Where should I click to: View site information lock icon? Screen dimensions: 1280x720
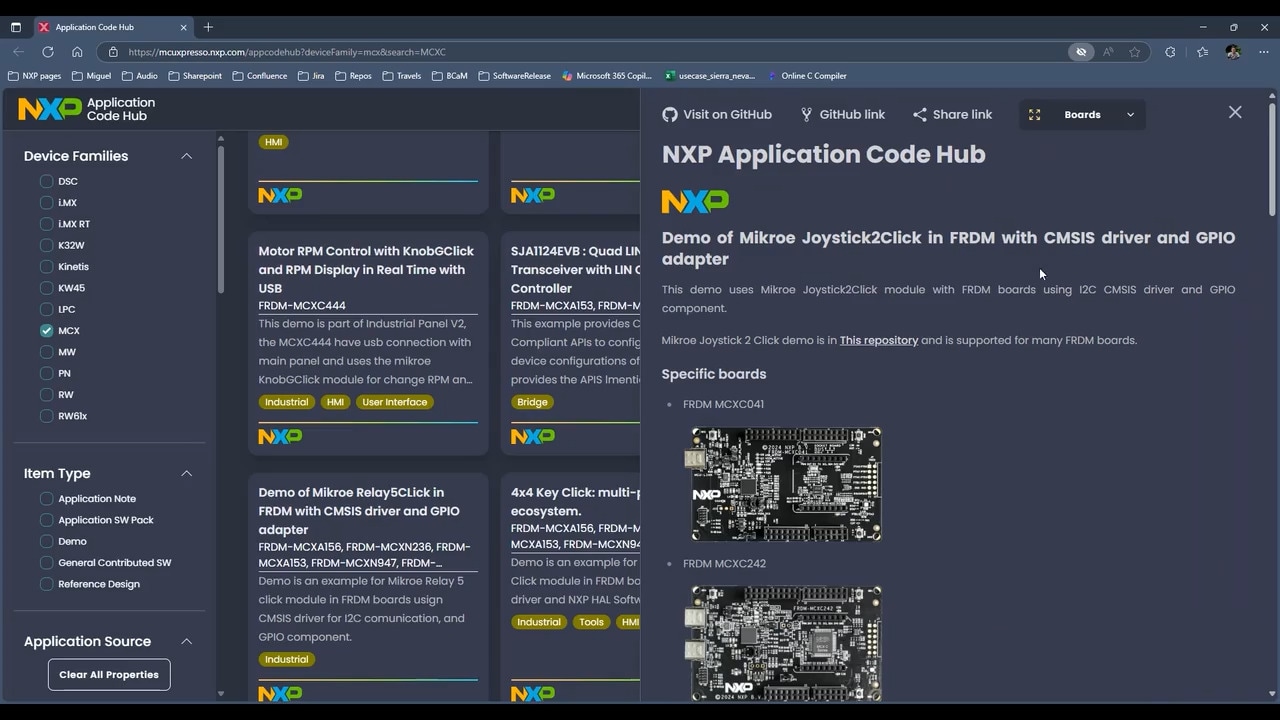click(x=113, y=52)
